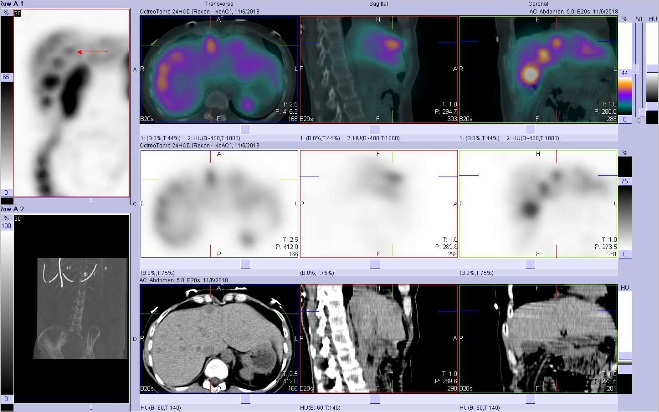Image resolution: width=659 pixels, height=412 pixels.
Task: Click the Row A 2 grayscale intensity bar
Action: click(x=7, y=312)
